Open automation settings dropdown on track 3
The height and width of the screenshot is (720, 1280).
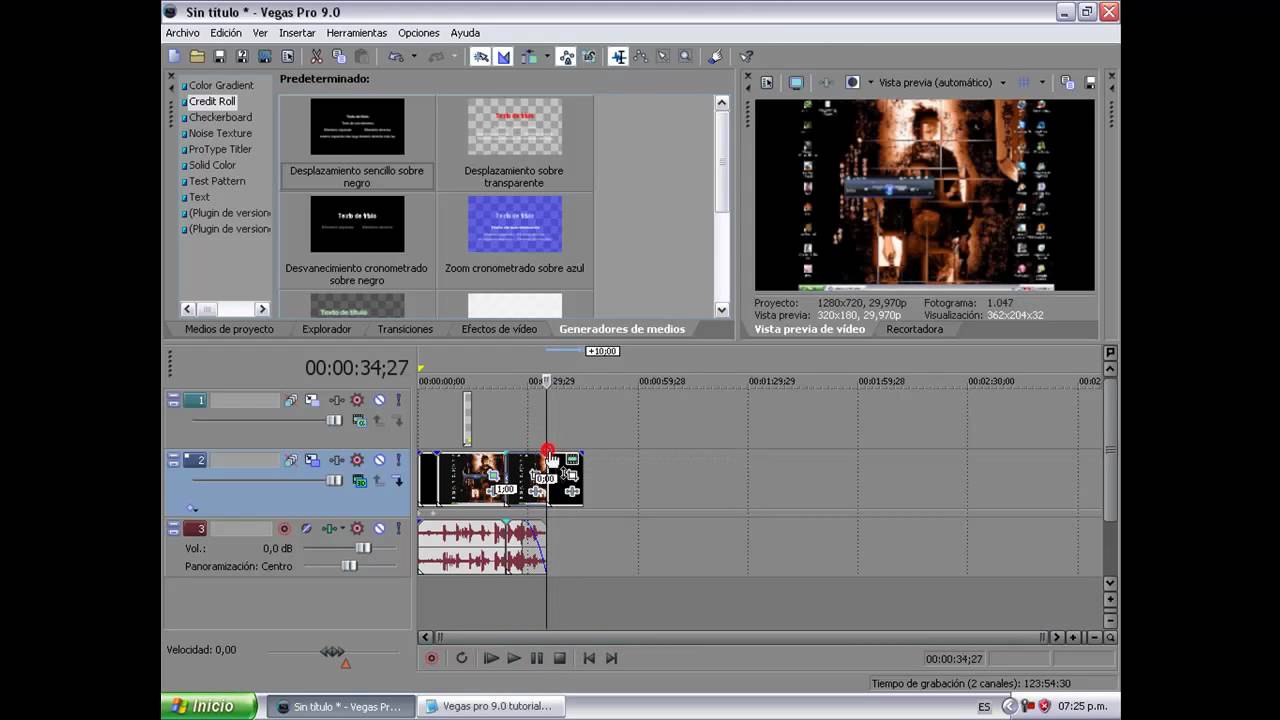coord(342,529)
